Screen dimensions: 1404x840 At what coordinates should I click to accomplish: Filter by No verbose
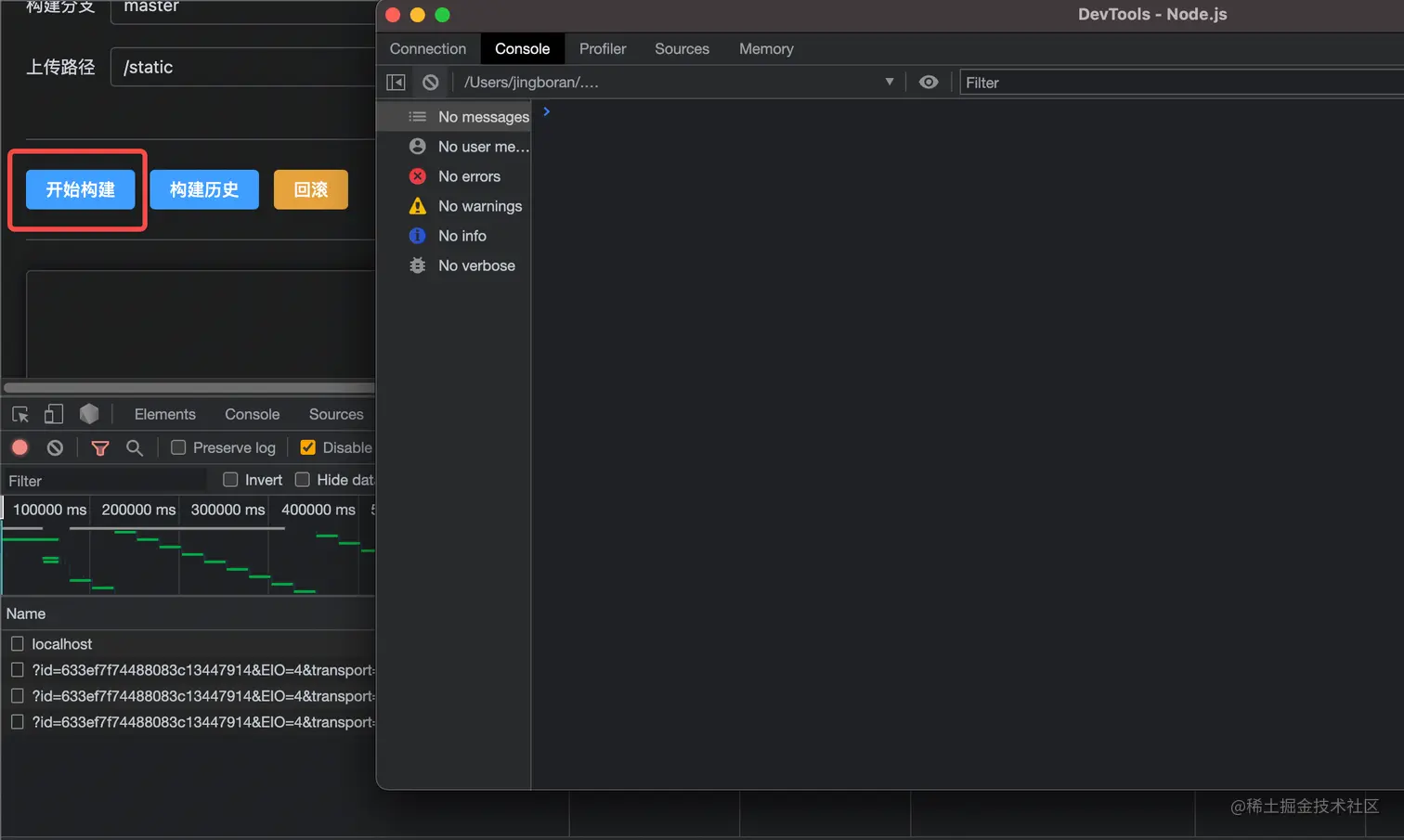(454, 265)
